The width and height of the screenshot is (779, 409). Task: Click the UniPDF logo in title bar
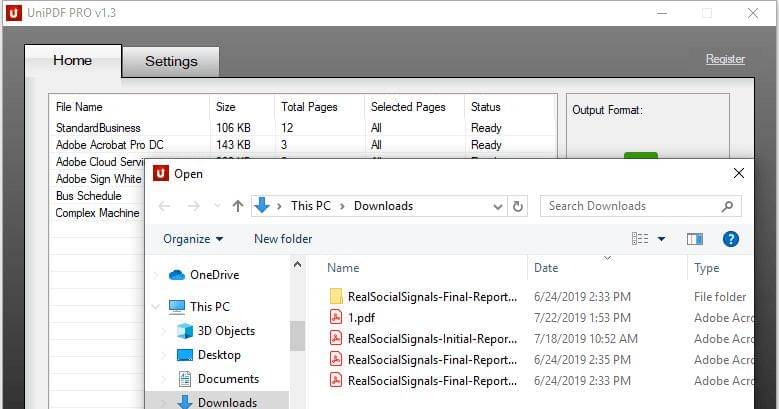[x=13, y=12]
